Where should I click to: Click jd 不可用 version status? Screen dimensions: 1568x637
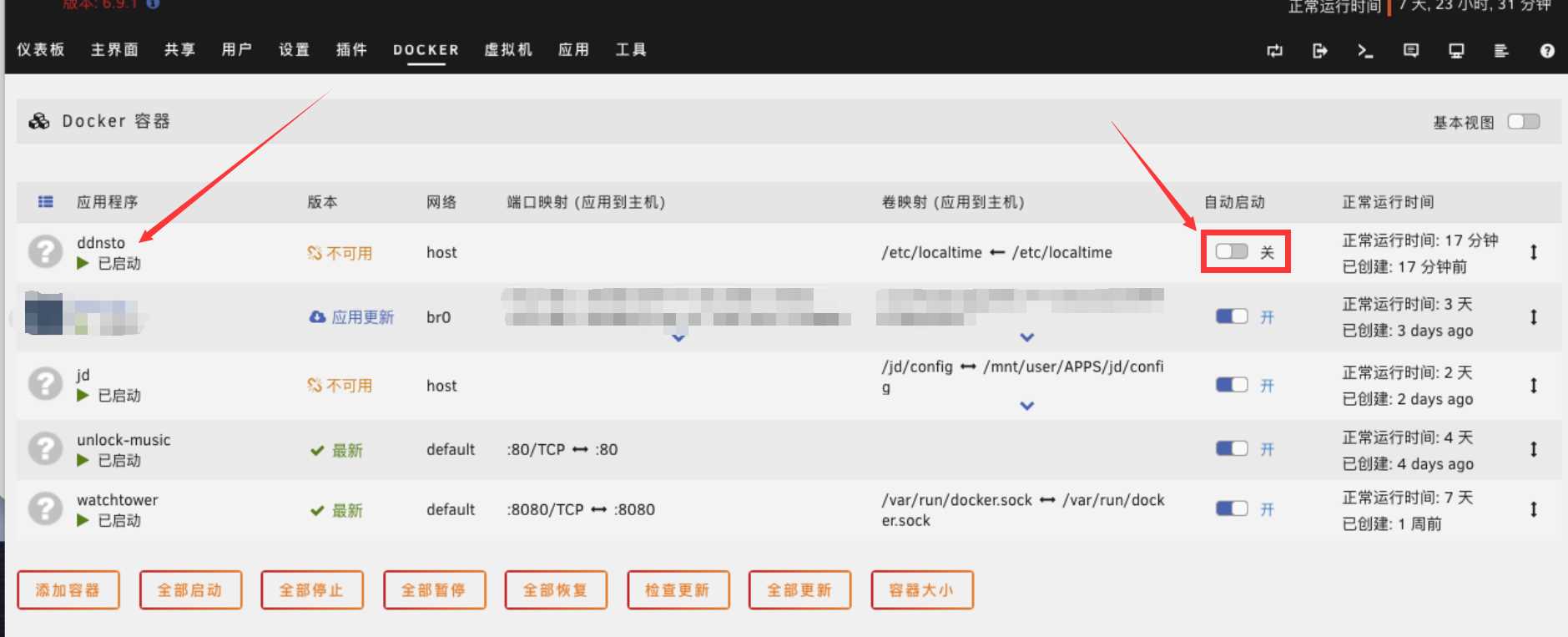pyautogui.click(x=340, y=386)
